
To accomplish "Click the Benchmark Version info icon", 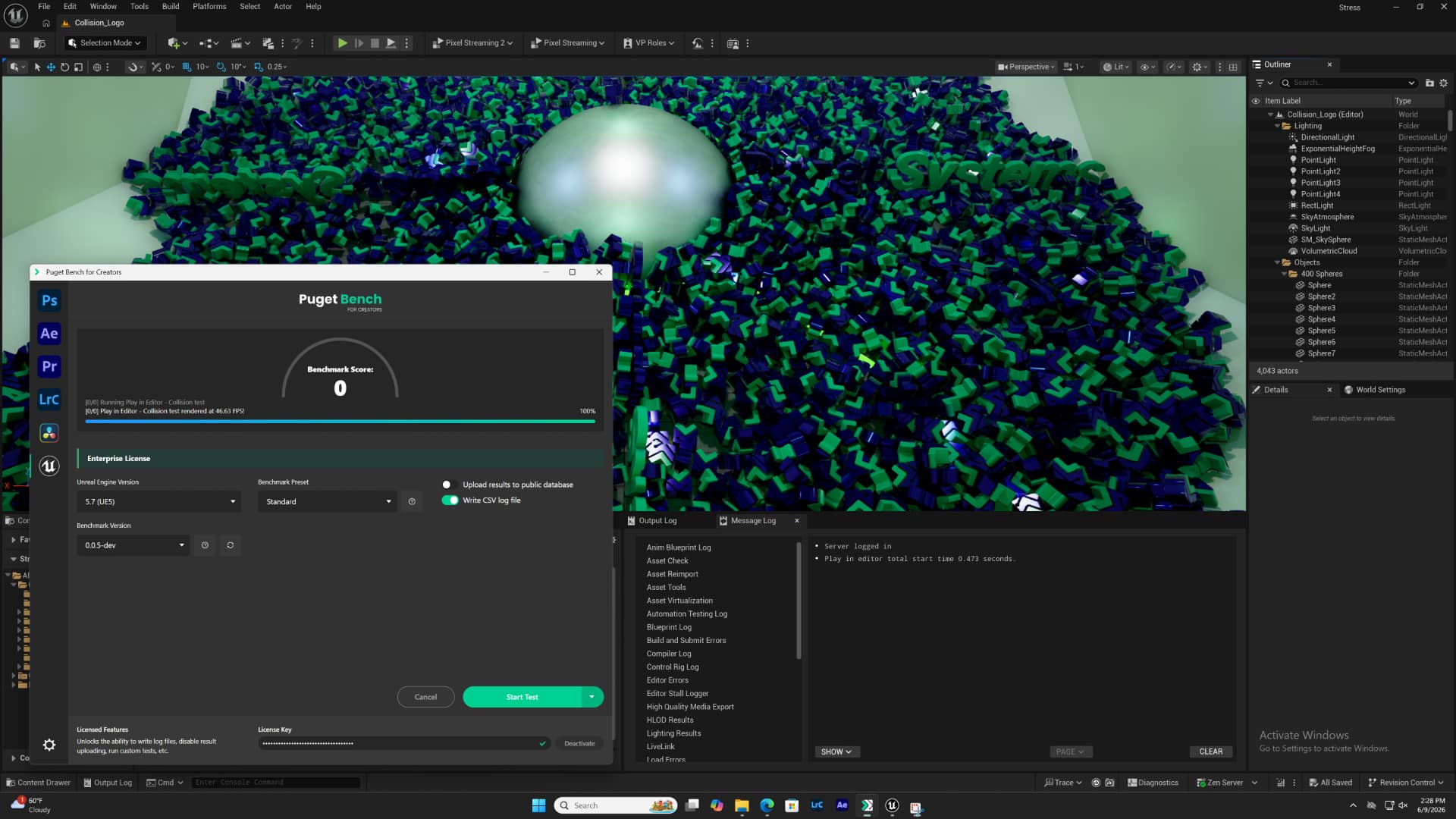I will click(205, 545).
